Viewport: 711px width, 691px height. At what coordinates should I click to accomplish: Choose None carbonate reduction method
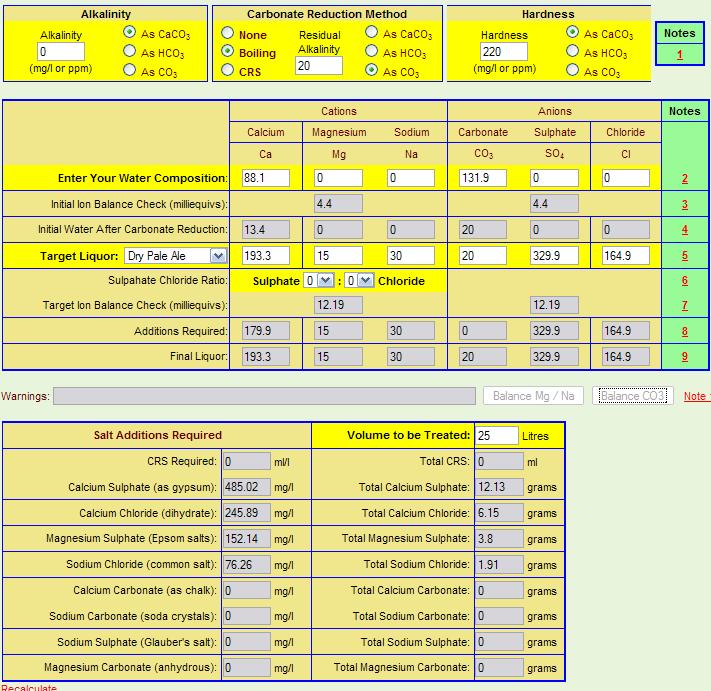228,33
